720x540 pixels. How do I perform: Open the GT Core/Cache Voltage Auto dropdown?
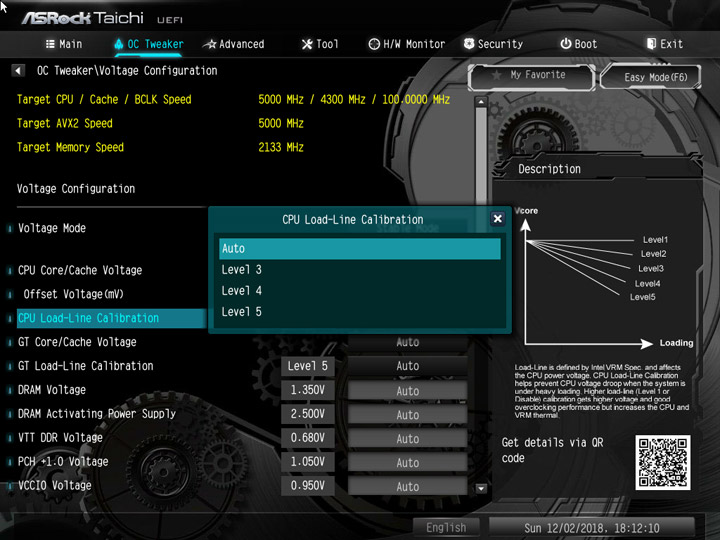(407, 343)
